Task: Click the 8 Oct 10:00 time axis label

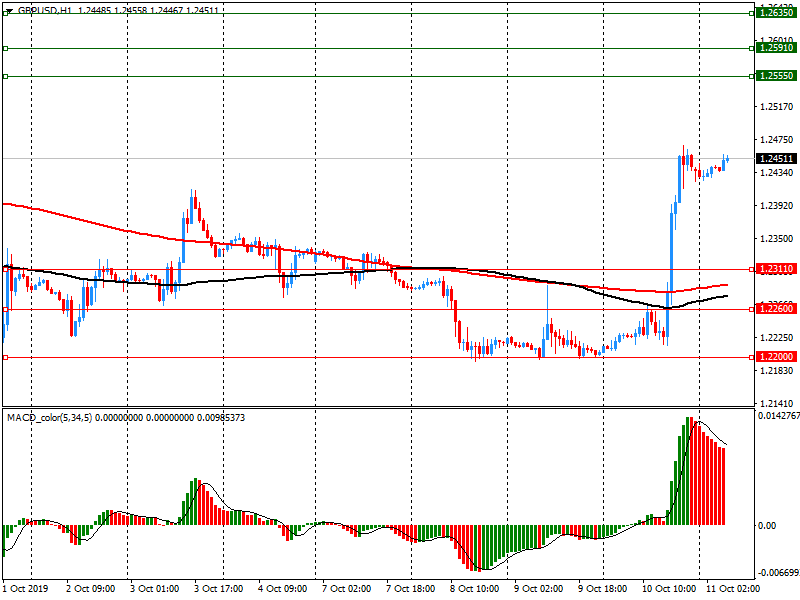Action: [473, 590]
